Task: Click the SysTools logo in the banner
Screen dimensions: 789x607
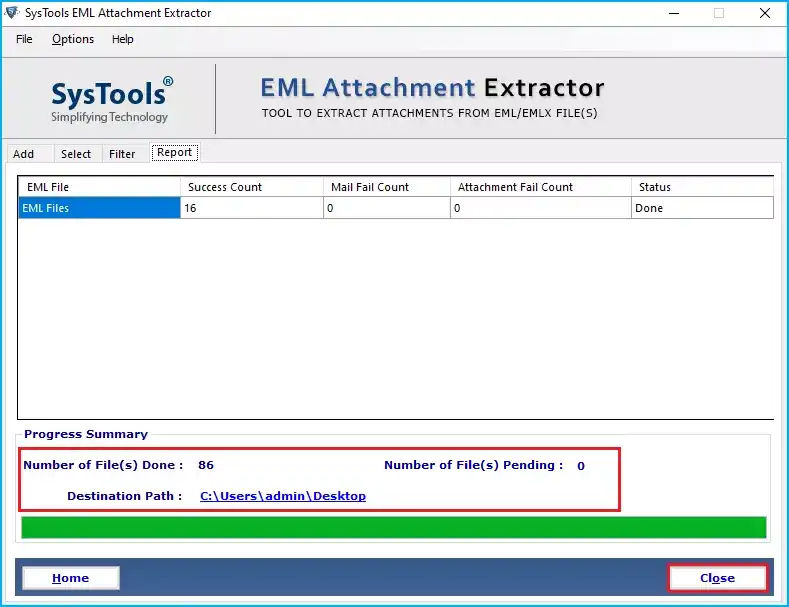Action: pos(111,98)
